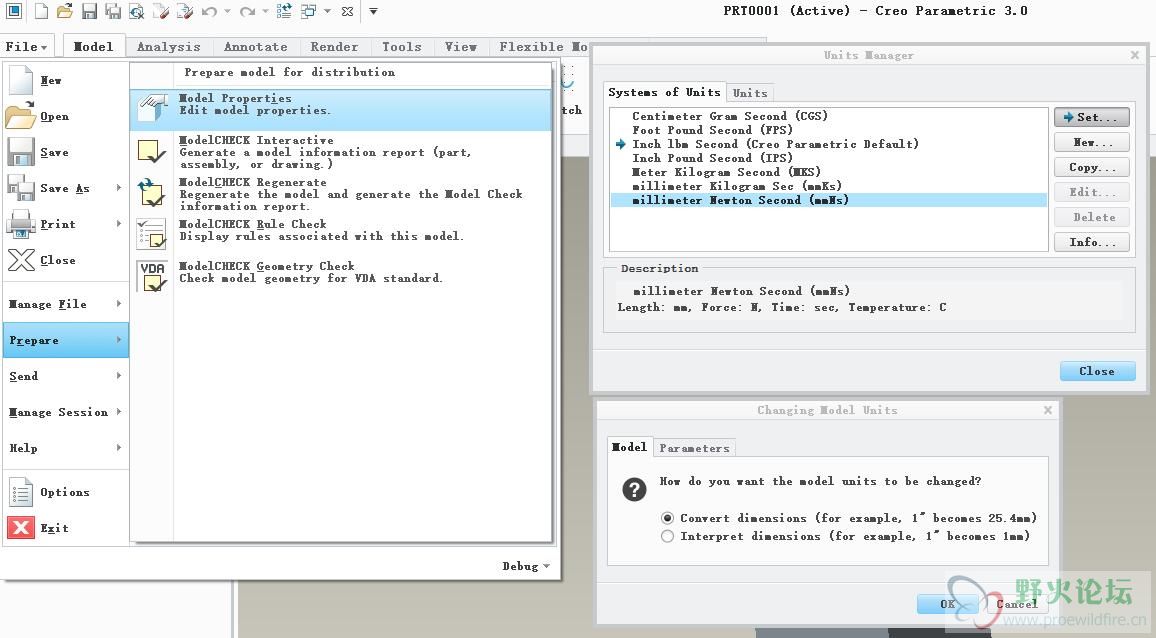Switch to the Tools ribbon tab
This screenshot has height=638, width=1156.
pyautogui.click(x=402, y=46)
